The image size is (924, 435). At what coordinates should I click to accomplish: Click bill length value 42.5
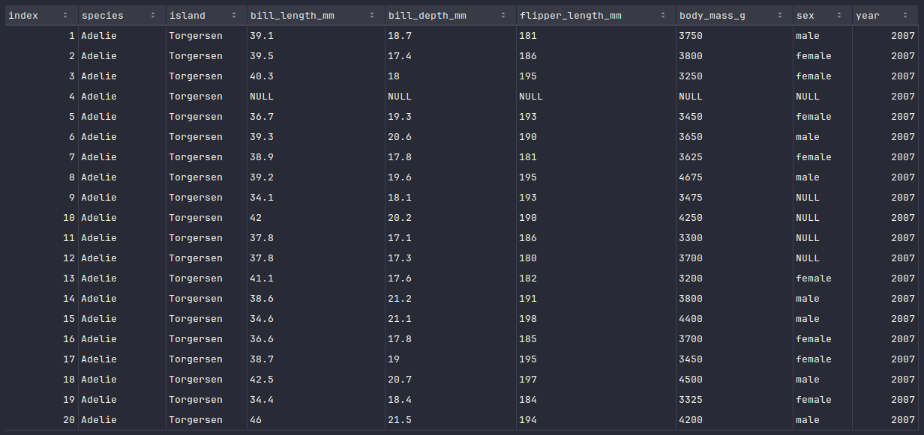262,379
